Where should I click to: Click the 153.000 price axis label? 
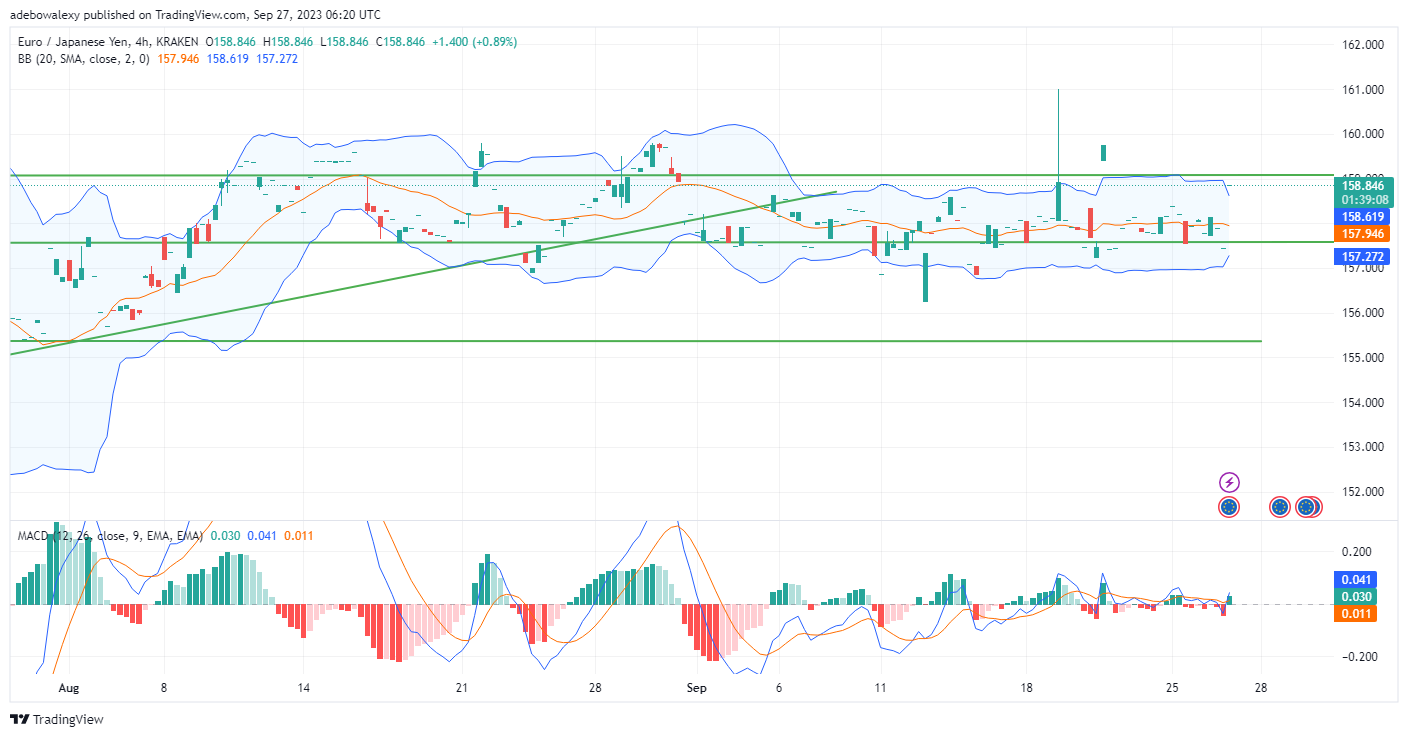coord(1362,447)
